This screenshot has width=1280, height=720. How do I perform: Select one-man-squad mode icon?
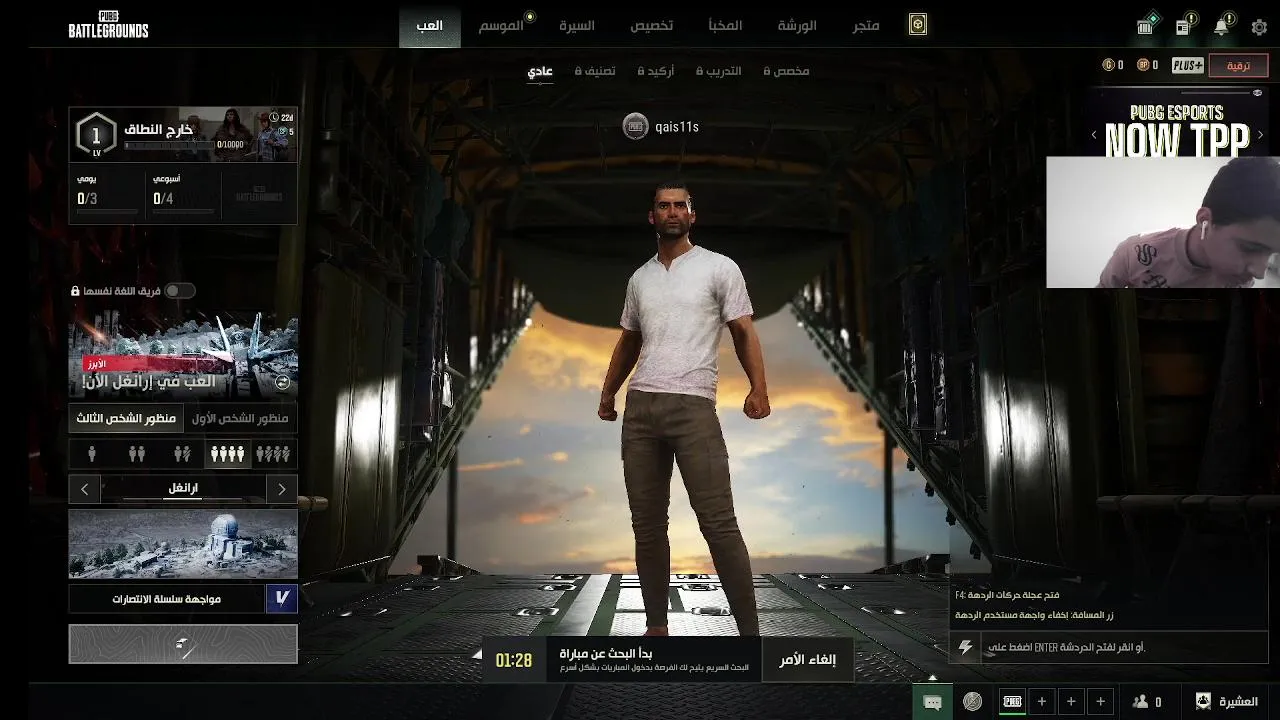(182, 454)
